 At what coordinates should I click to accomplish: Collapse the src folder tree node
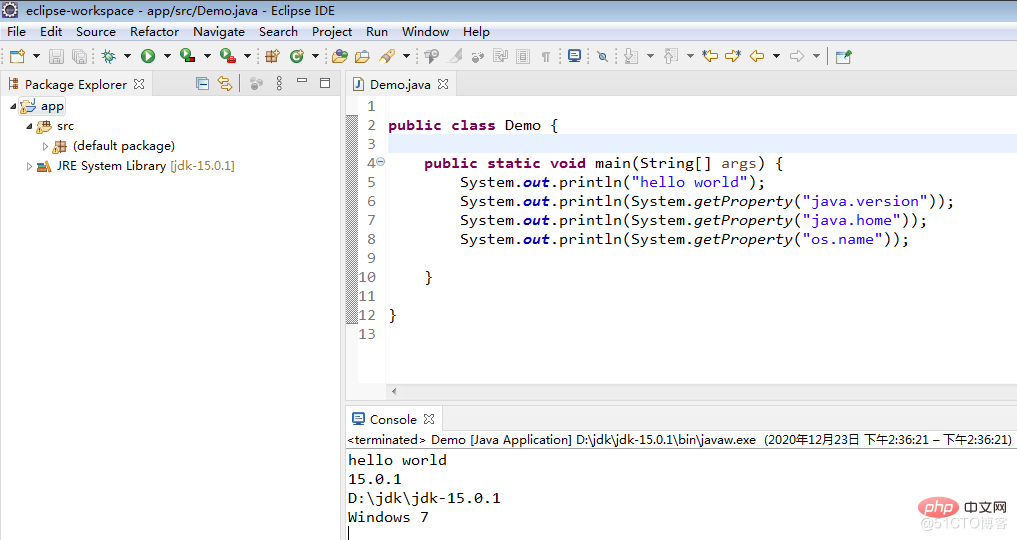pyautogui.click(x=29, y=126)
